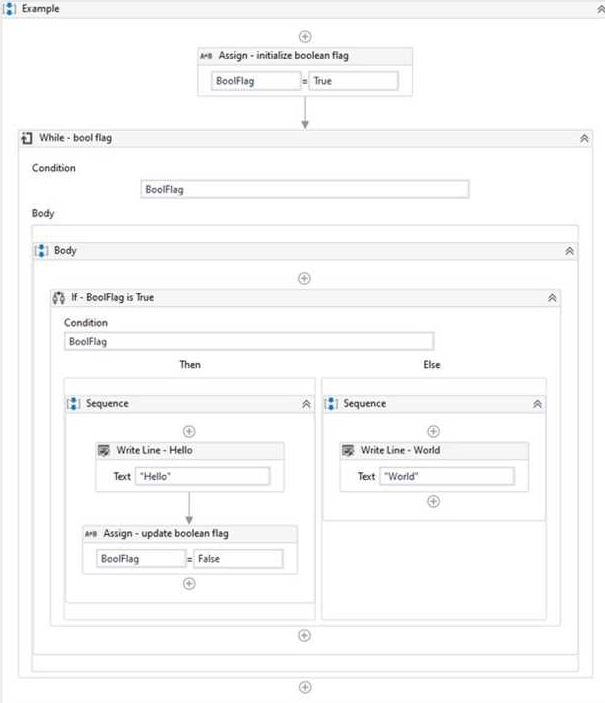Click the "Hello" text field
The height and width of the screenshot is (703, 605).
tap(203, 476)
